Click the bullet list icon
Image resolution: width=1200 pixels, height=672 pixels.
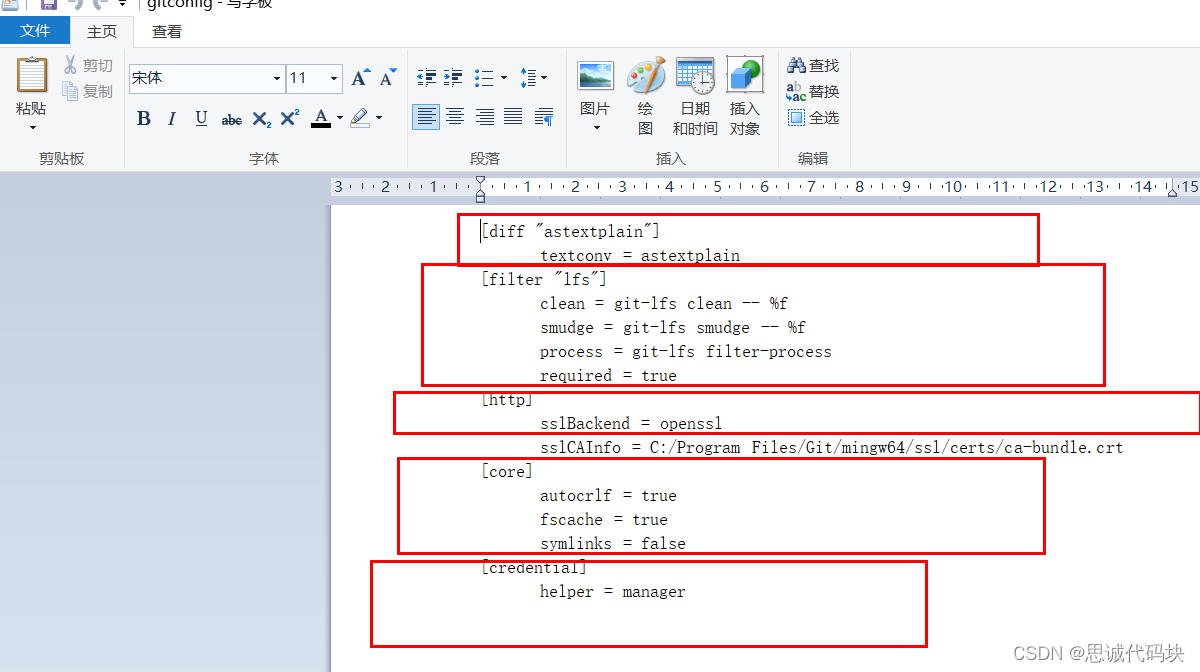coord(484,77)
